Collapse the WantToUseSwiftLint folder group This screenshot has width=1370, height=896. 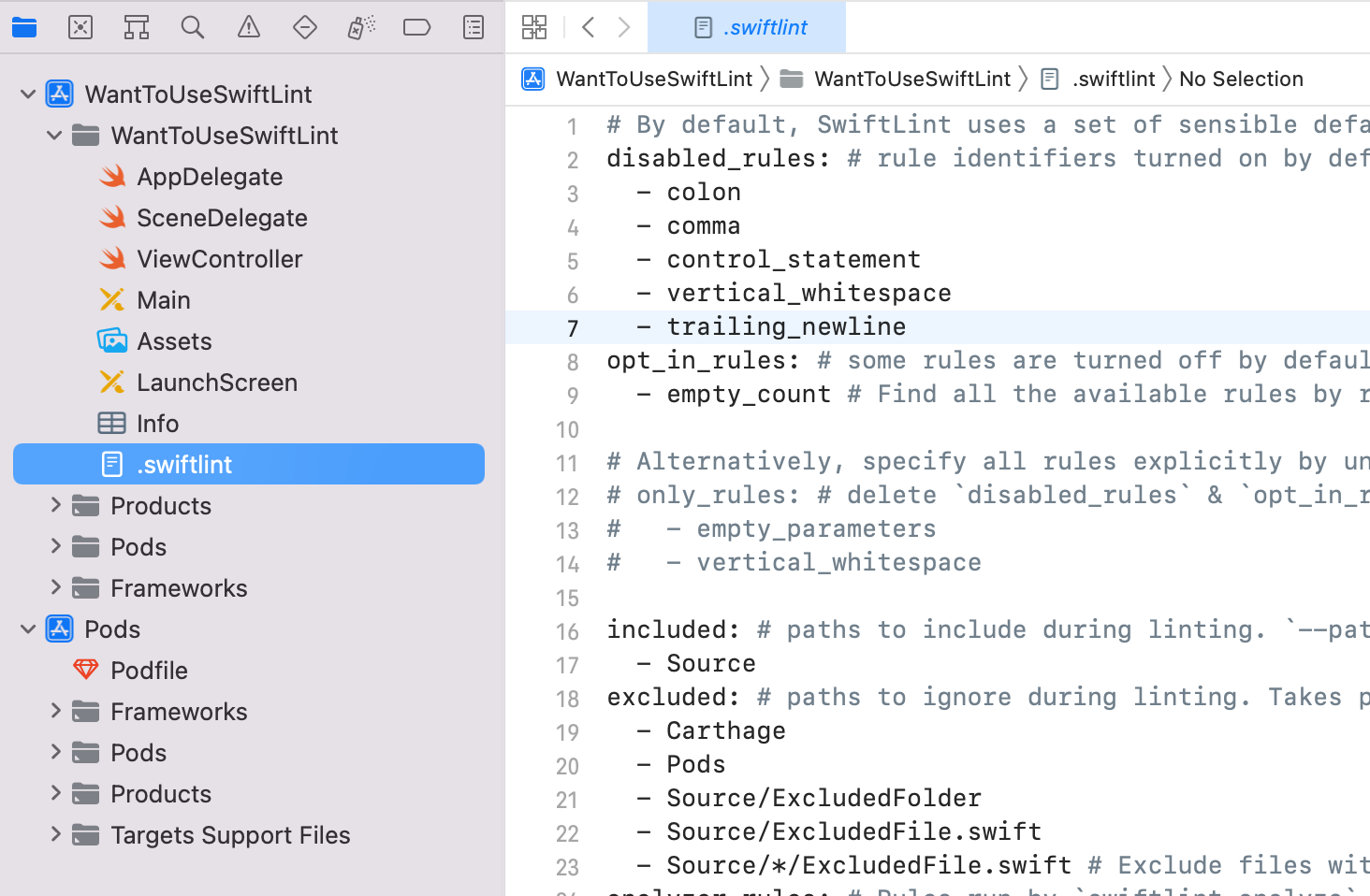[54, 135]
